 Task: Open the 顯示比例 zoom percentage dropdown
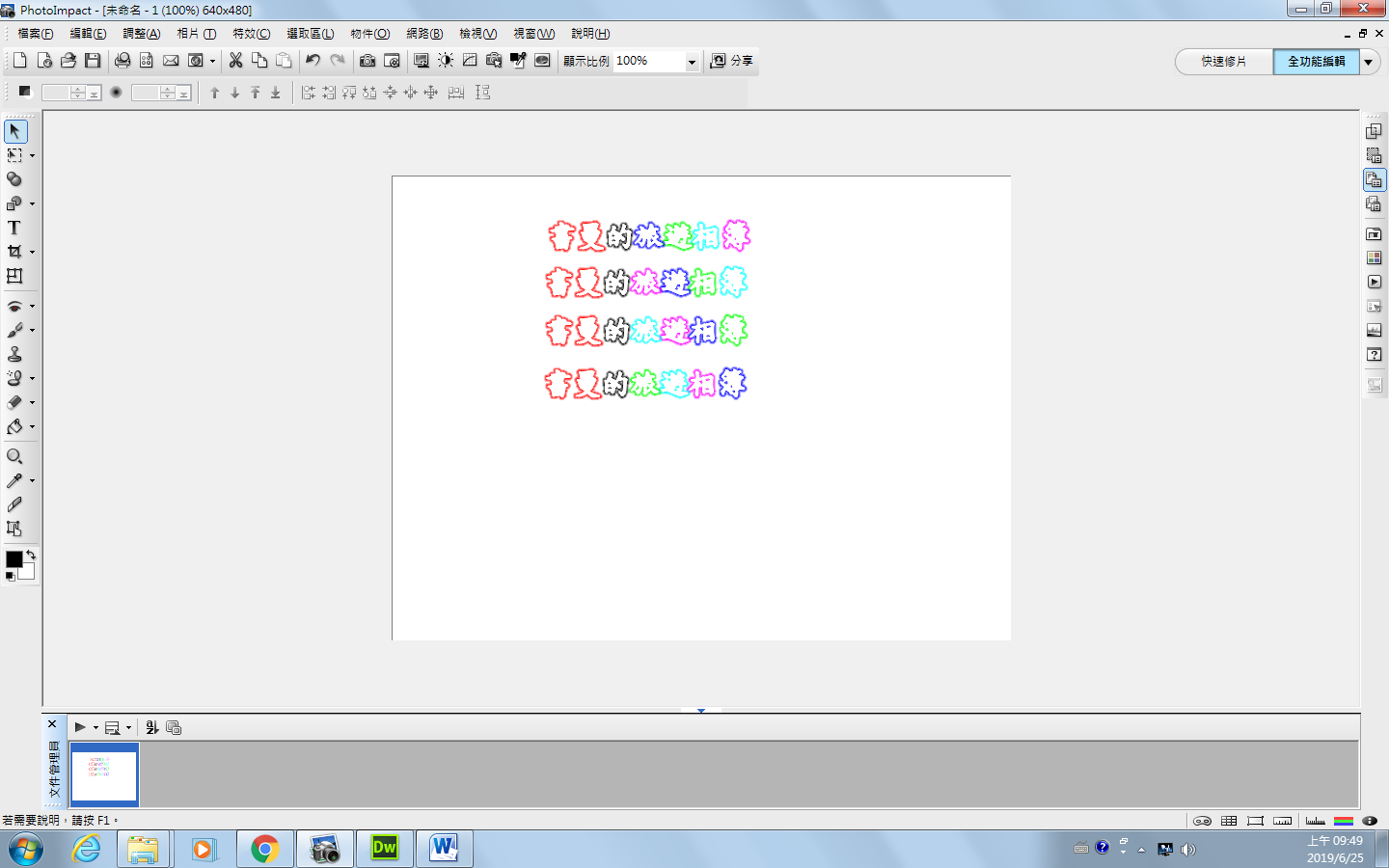click(692, 62)
